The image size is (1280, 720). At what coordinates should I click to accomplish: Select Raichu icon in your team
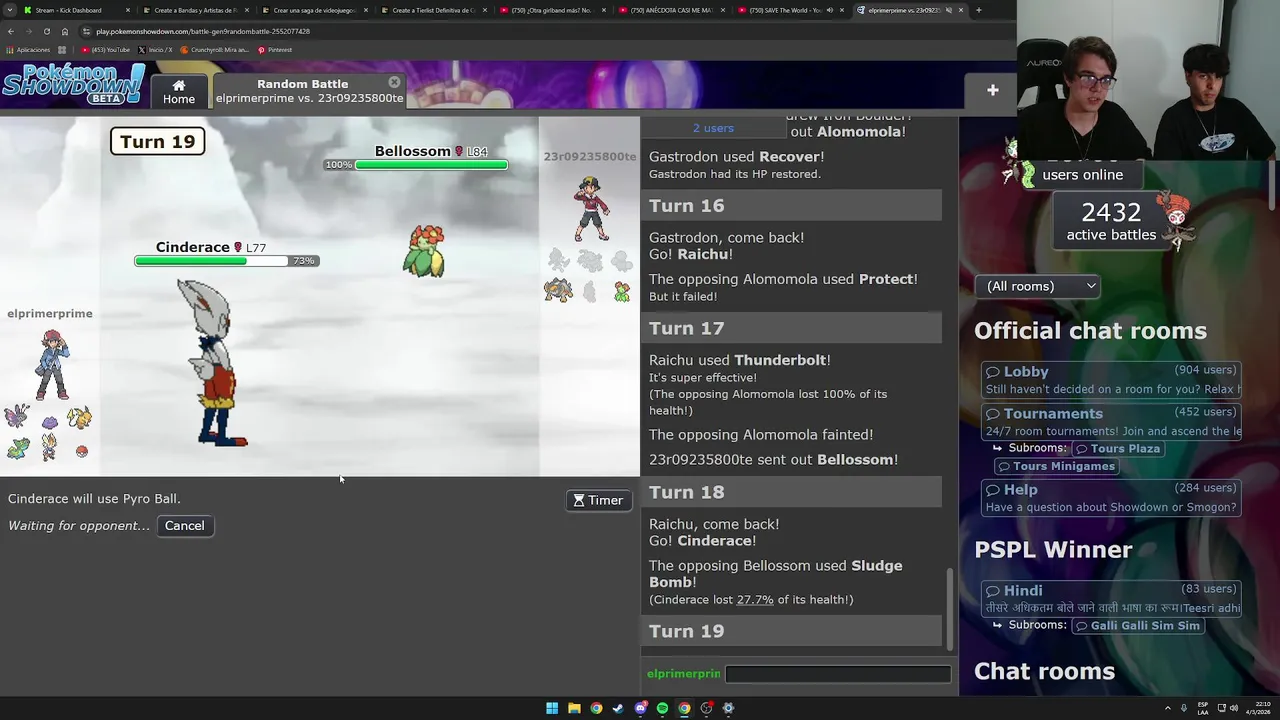tap(79, 418)
